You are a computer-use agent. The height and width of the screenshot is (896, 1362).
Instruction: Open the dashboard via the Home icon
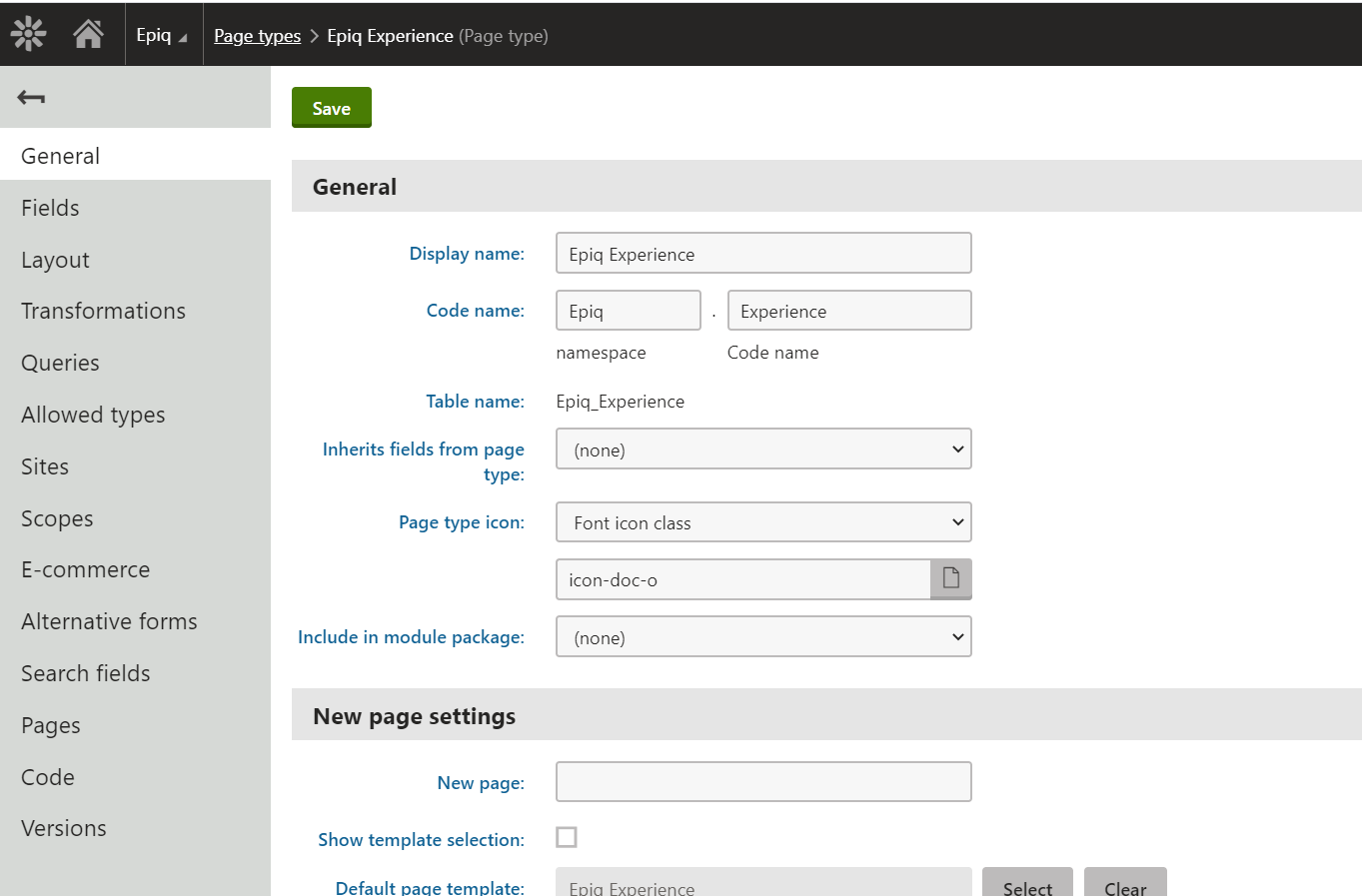[x=88, y=32]
